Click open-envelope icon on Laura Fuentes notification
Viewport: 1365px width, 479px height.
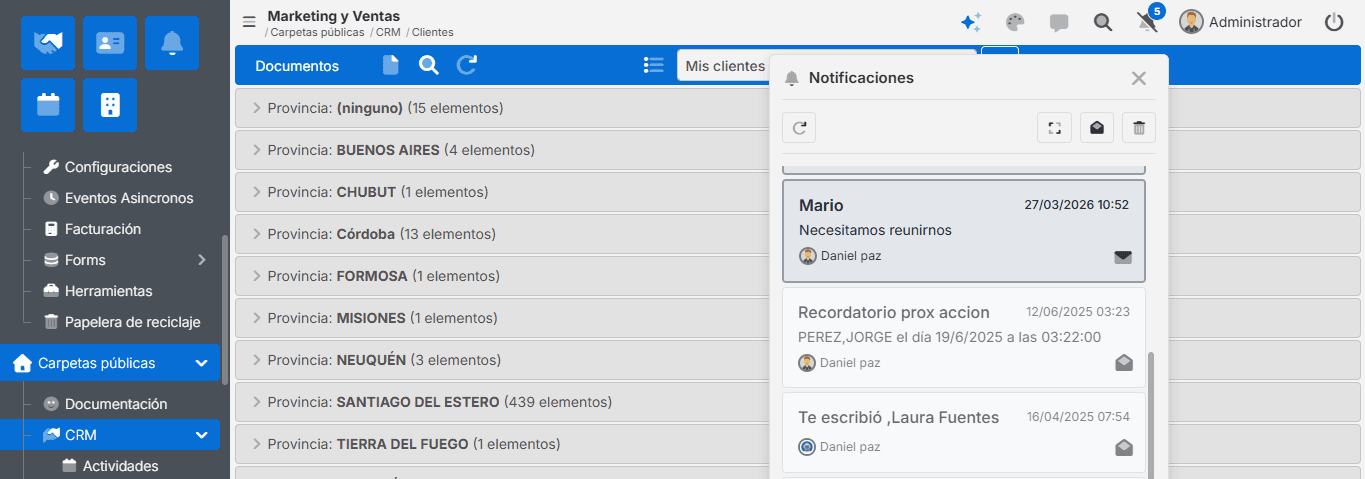pyautogui.click(x=1124, y=447)
